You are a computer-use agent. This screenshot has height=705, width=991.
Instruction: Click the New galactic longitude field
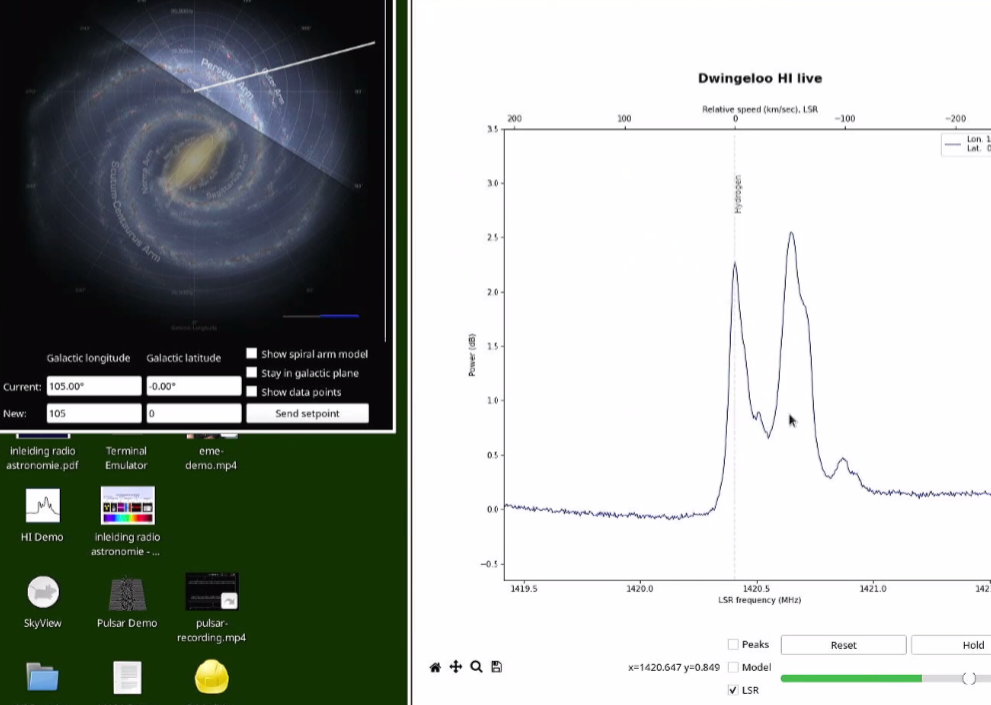pyautogui.click(x=94, y=413)
